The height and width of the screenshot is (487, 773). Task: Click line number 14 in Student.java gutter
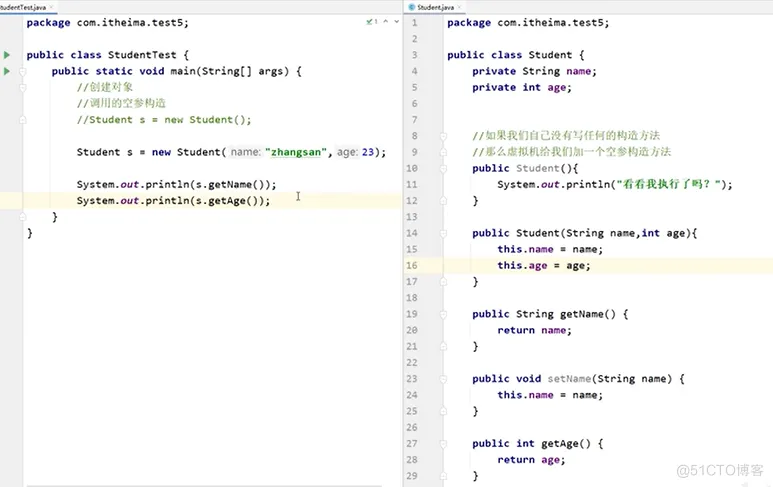(412, 233)
